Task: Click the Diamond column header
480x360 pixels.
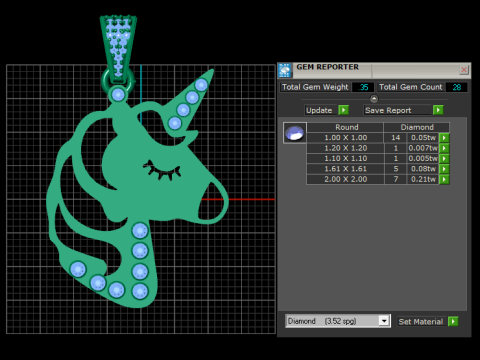Action: (x=417, y=127)
